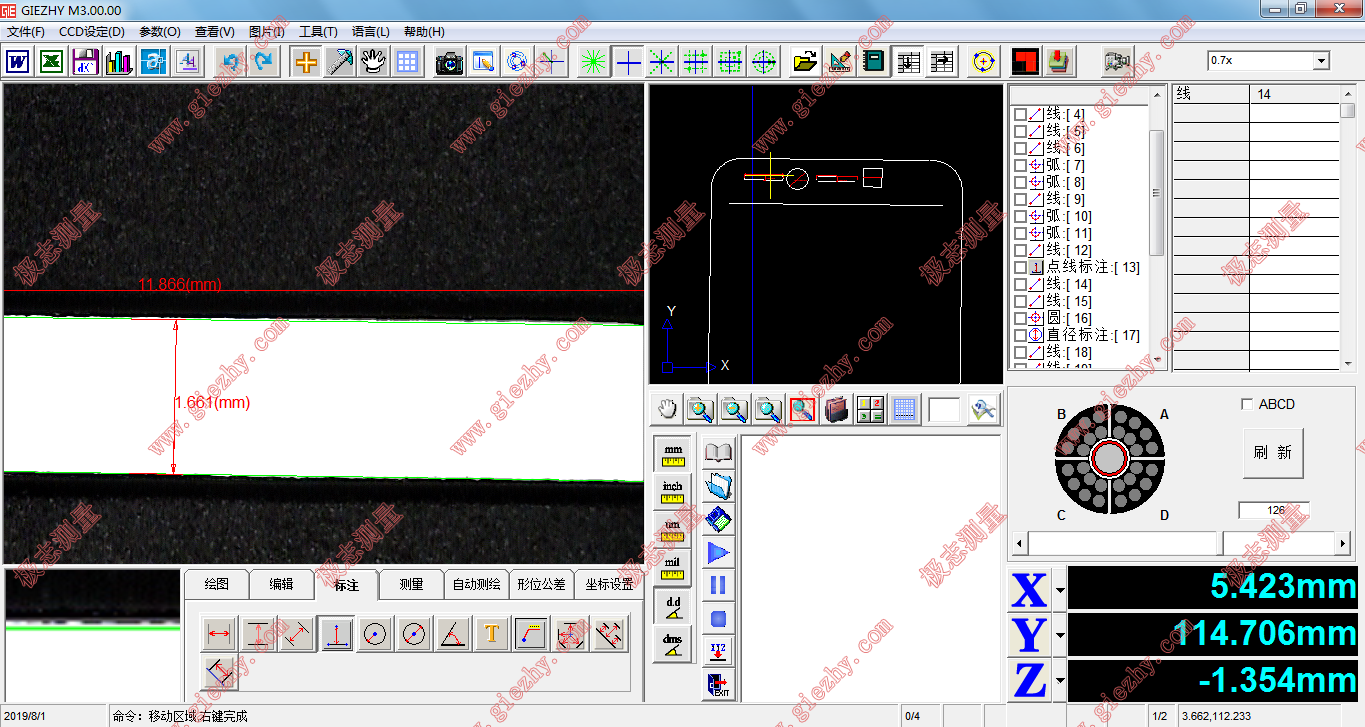Switch units to mm

click(672, 453)
